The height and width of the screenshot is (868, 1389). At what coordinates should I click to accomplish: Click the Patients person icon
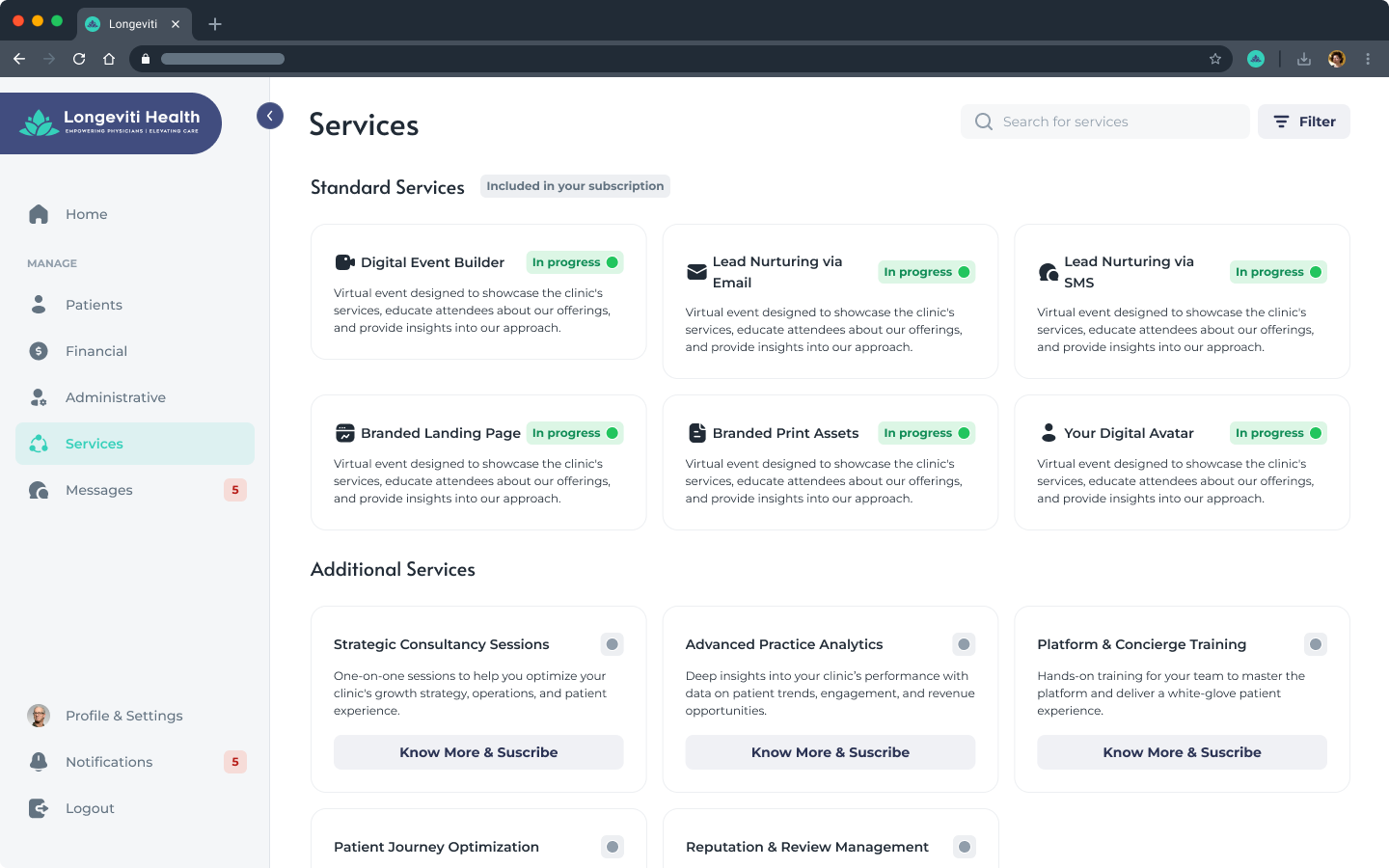point(39,305)
